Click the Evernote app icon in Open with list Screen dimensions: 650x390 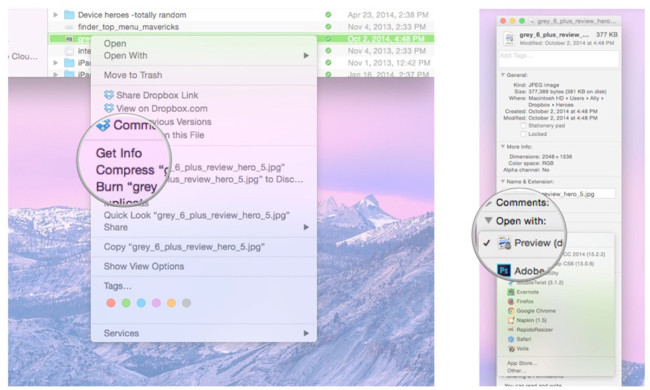pos(511,292)
